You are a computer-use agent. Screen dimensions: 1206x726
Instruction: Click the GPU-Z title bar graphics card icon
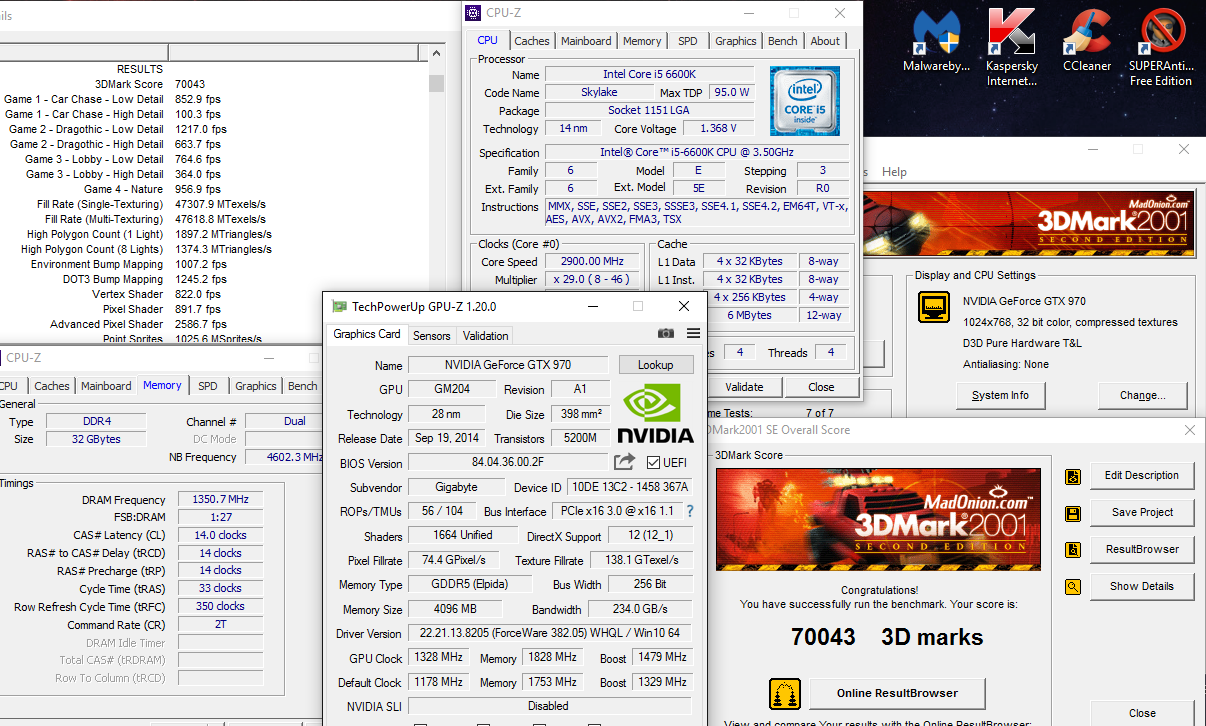pyautogui.click(x=340, y=306)
